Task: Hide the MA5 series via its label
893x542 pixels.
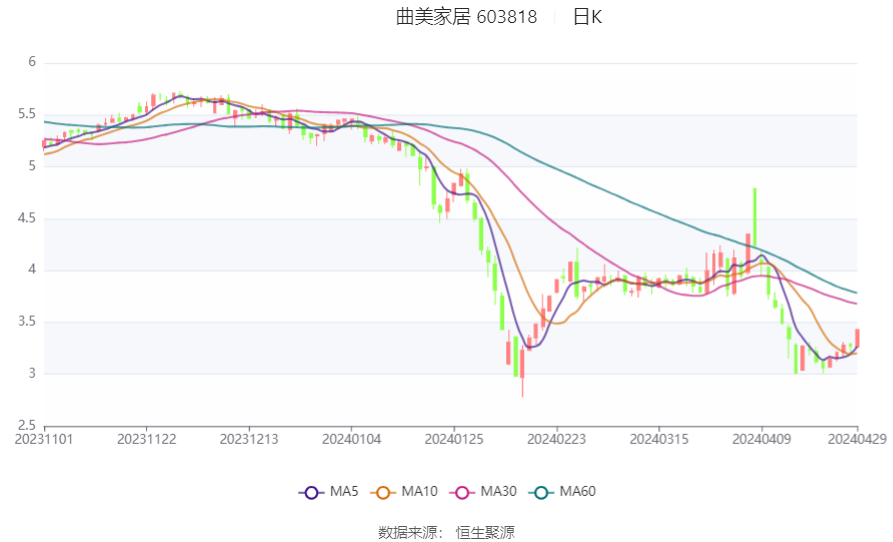Action: pos(344,491)
